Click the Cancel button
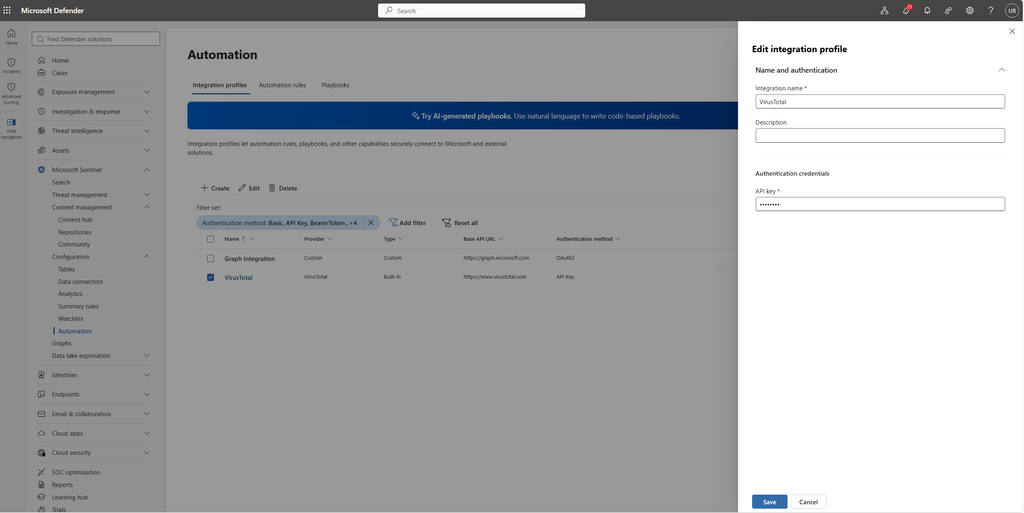Screen dimensions: 1024x513 click(x=808, y=502)
